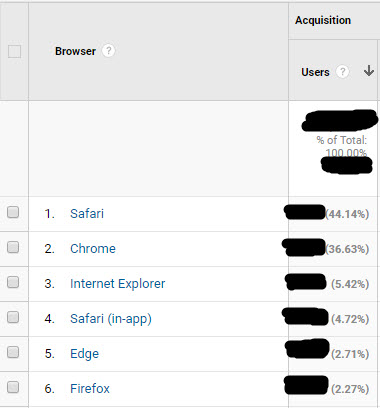The image size is (380, 408).
Task: Open the Users column help icon
Action: point(342,72)
